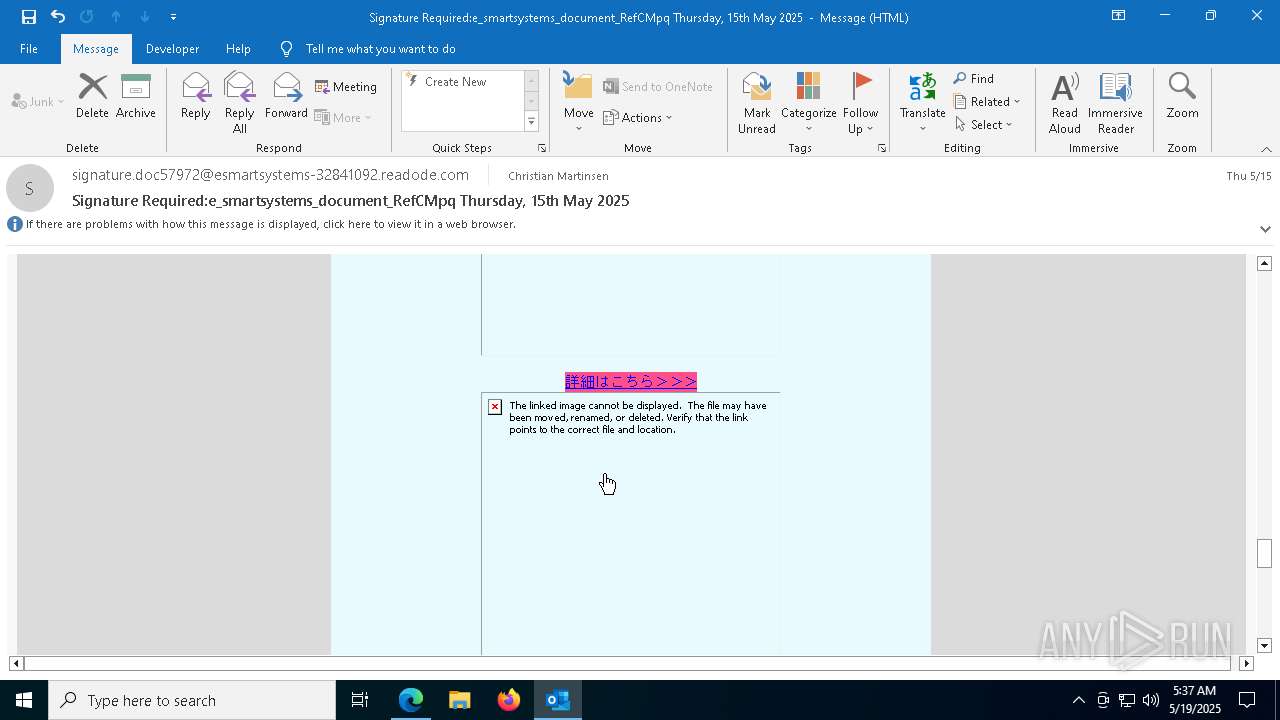Open the Windows Start menu
The image size is (1280, 720).
coord(24,700)
